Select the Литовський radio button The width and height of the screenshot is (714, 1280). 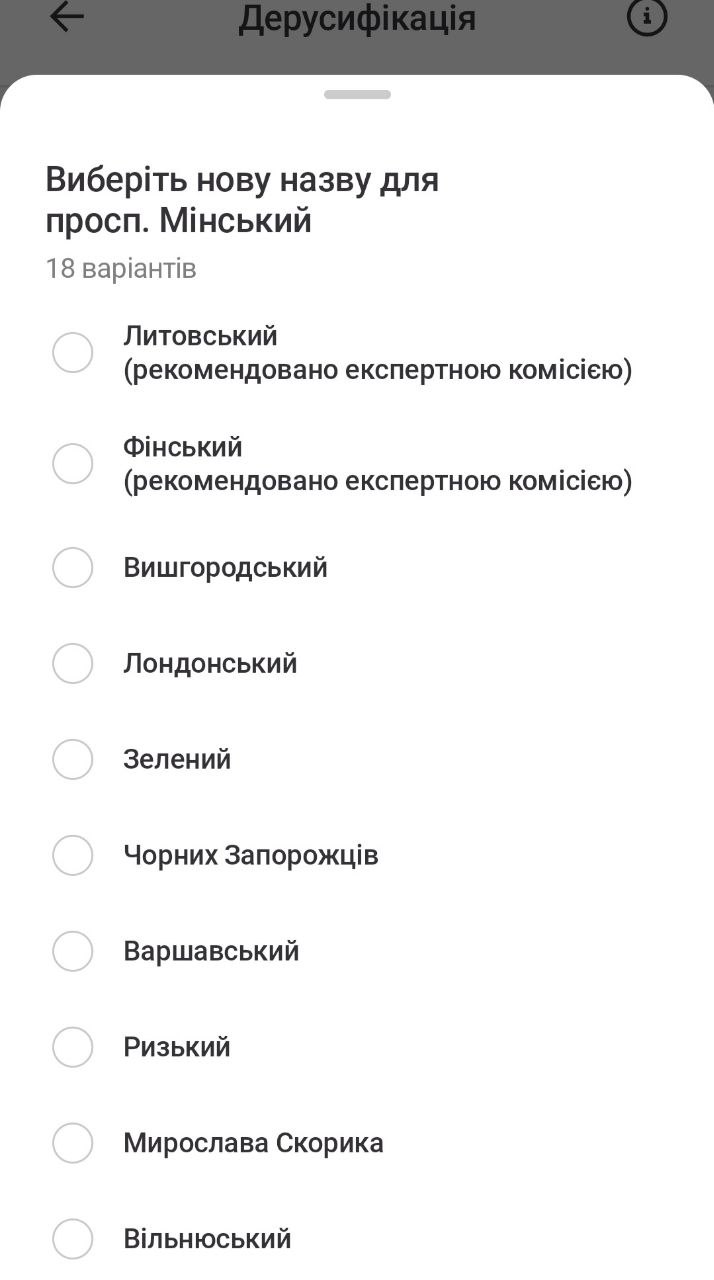[72, 353]
